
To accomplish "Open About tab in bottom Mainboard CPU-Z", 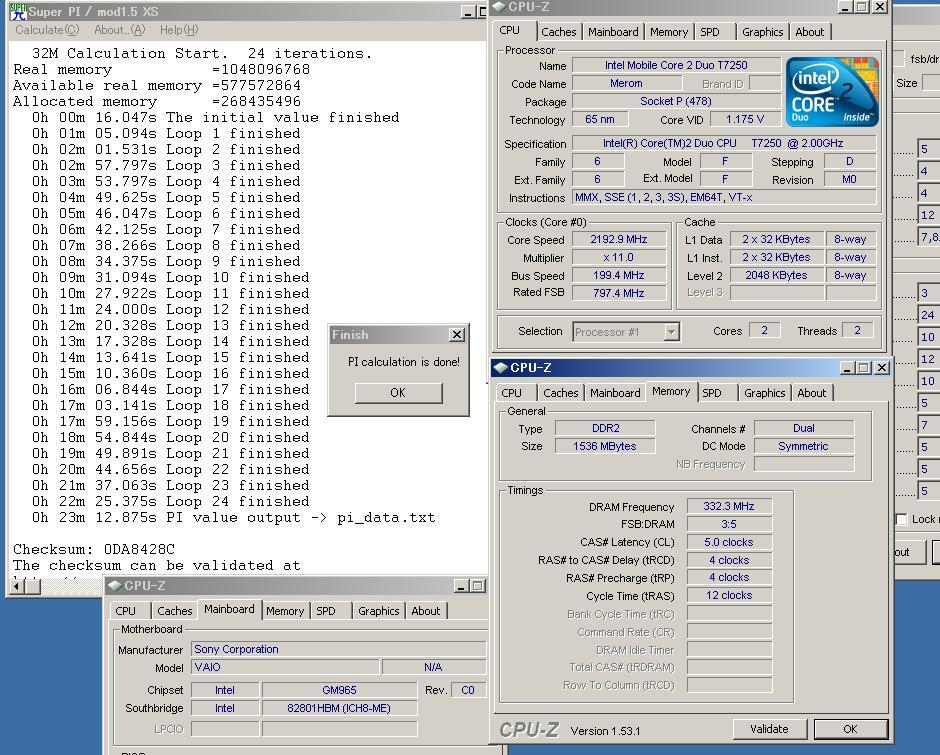I will 426,610.
